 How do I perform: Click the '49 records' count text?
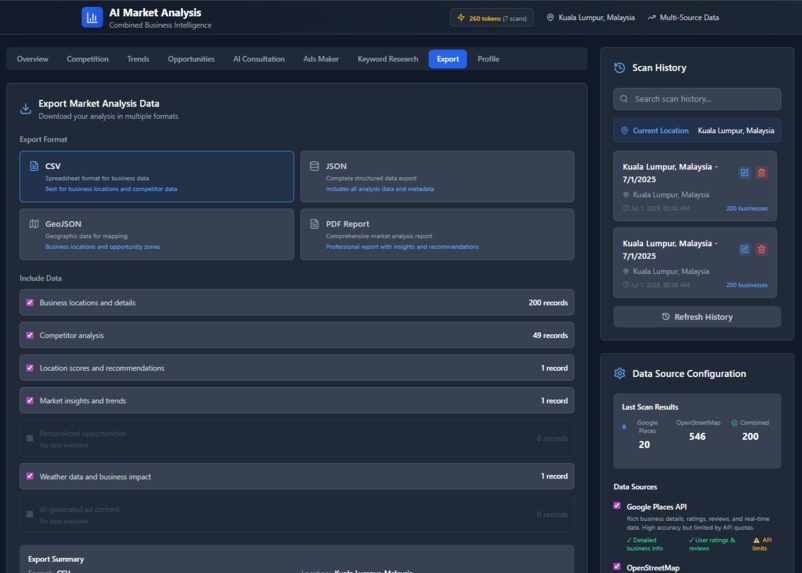[550, 335]
